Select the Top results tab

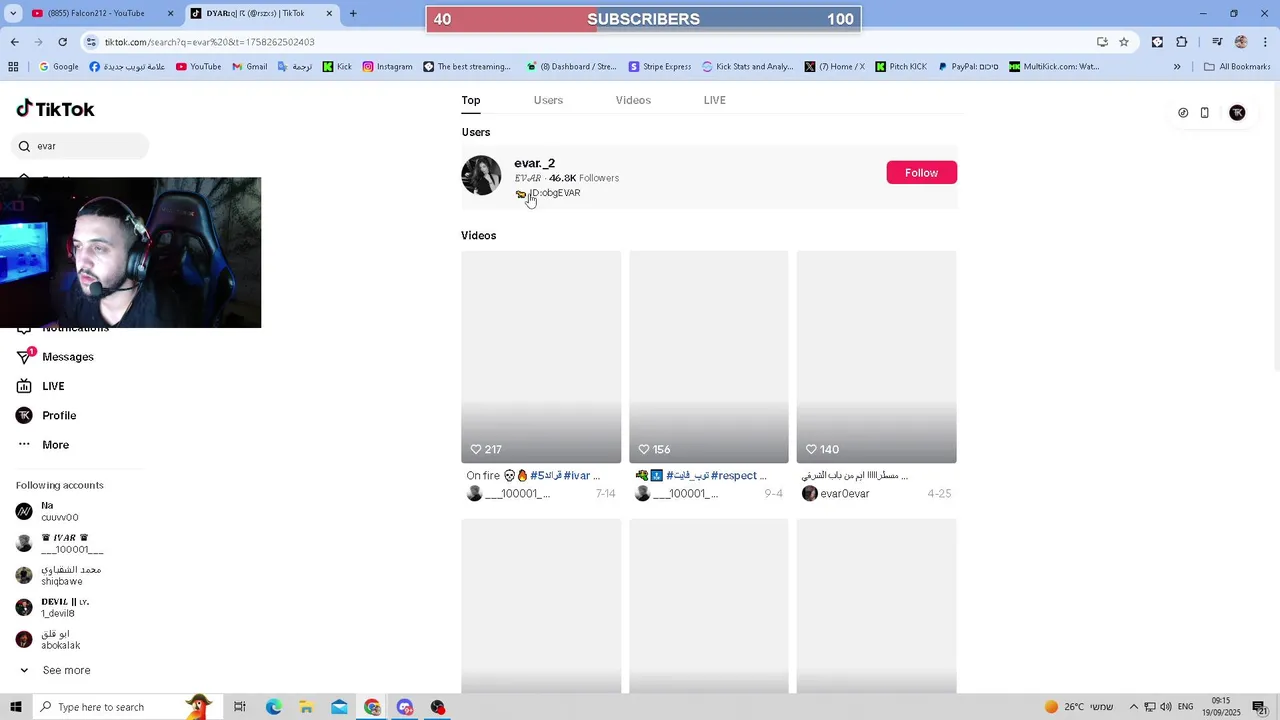[x=471, y=100]
